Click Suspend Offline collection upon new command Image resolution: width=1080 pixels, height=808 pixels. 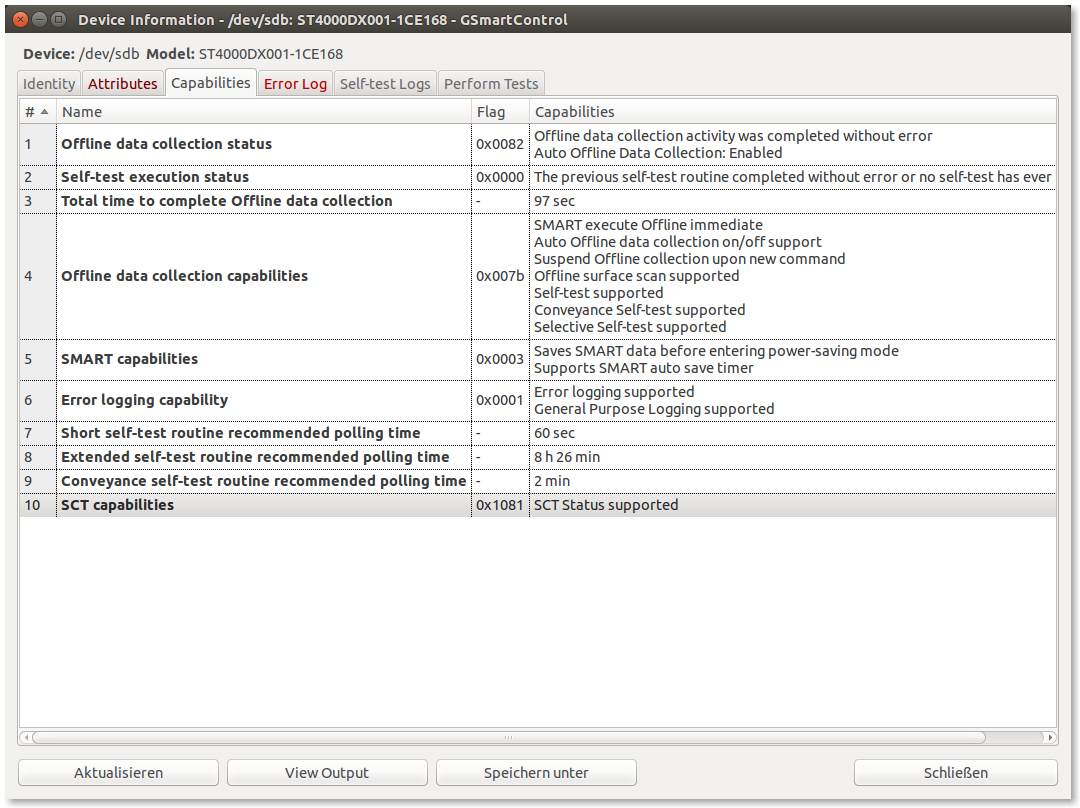689,259
